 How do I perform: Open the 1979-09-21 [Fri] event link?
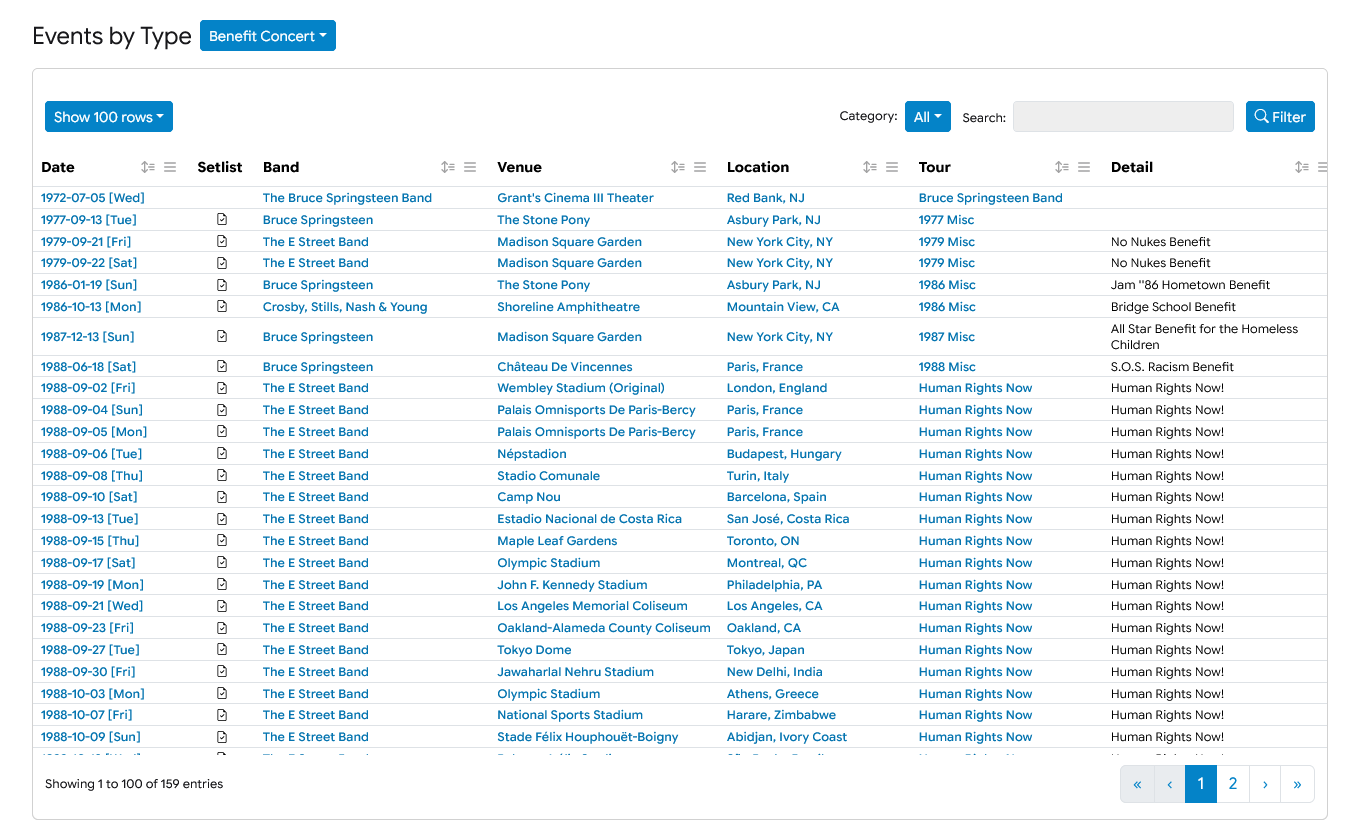88,242
